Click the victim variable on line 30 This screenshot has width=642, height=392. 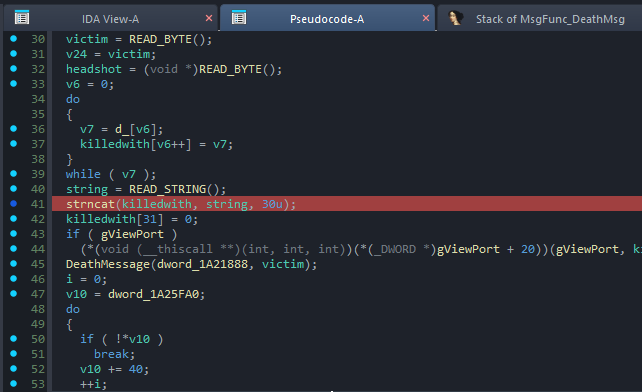tap(87, 39)
